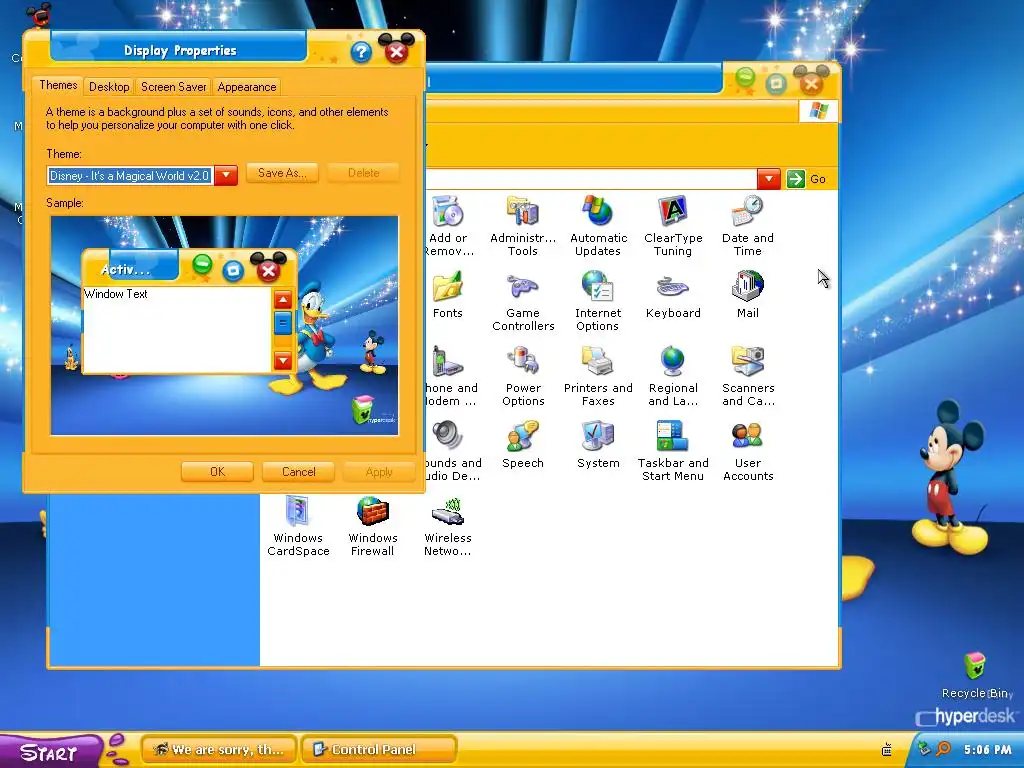Click Cancel in Display Properties

click(x=298, y=472)
